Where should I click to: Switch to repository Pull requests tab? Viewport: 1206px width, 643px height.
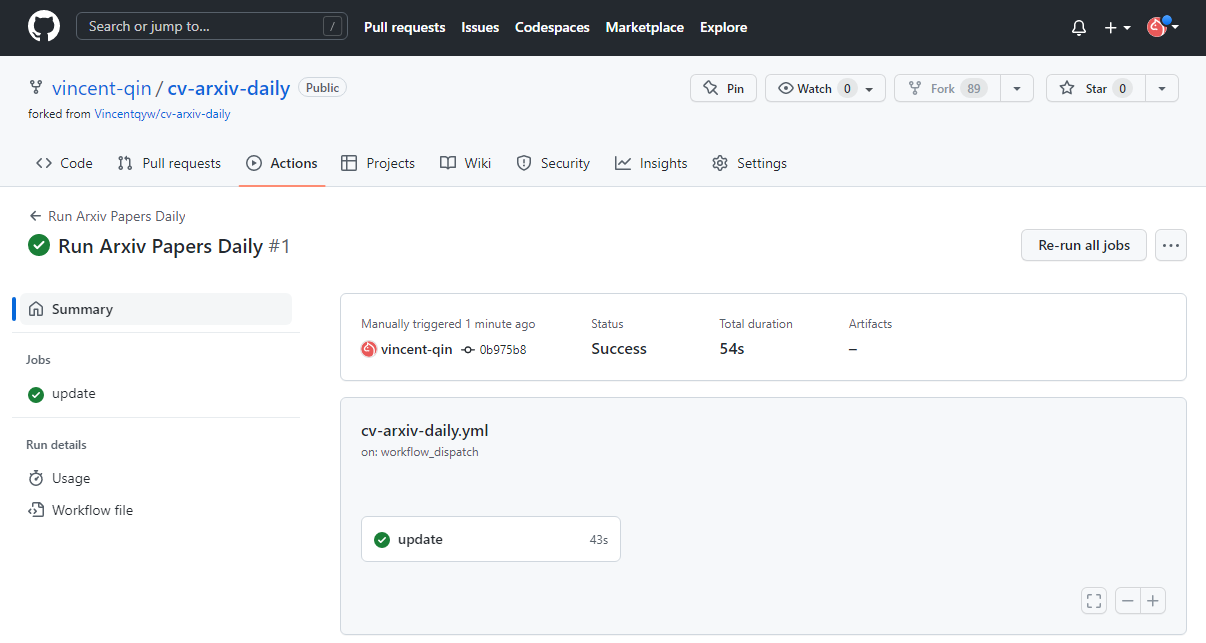point(169,163)
